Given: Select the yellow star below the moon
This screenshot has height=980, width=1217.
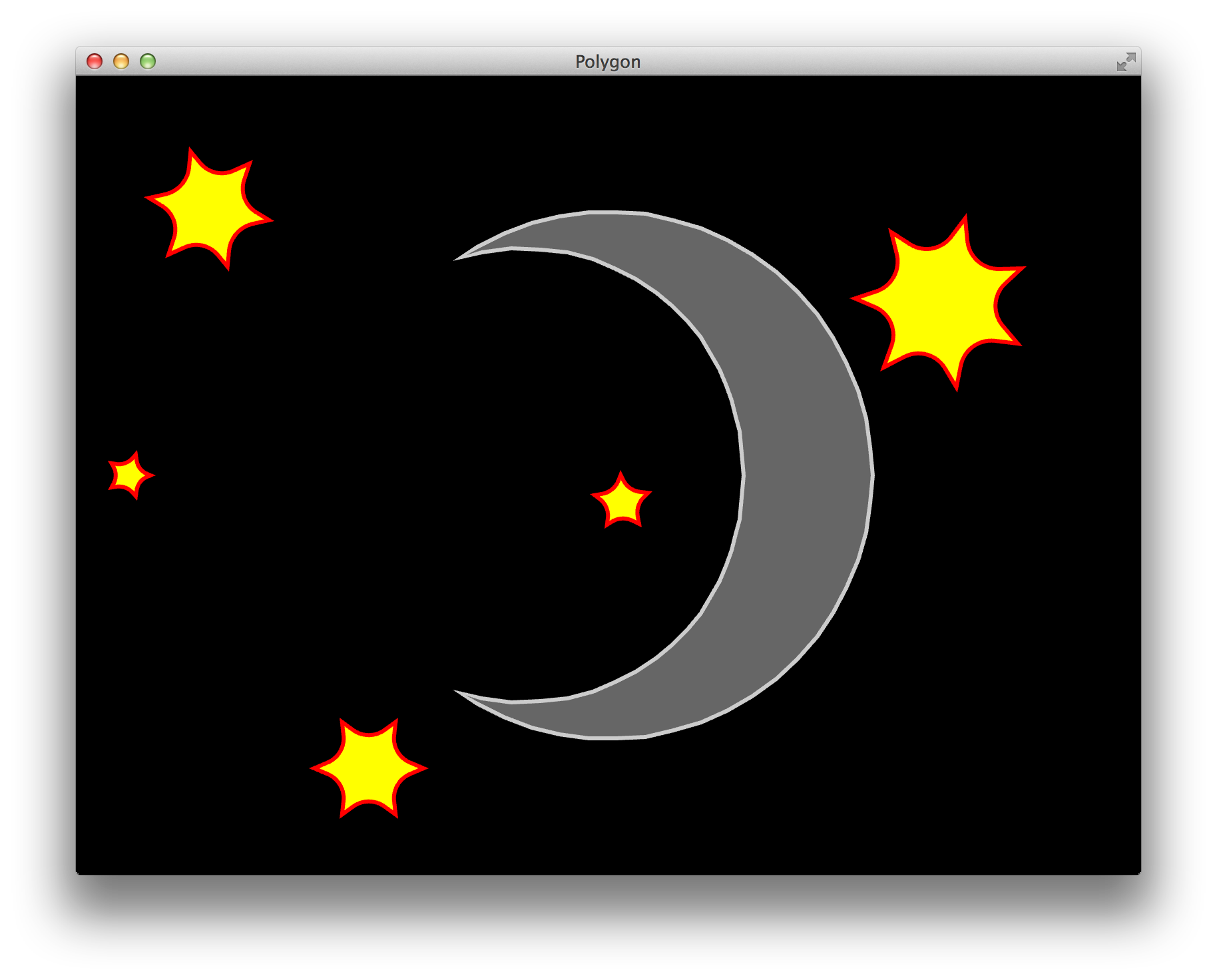Looking at the screenshot, I should pos(368,768).
